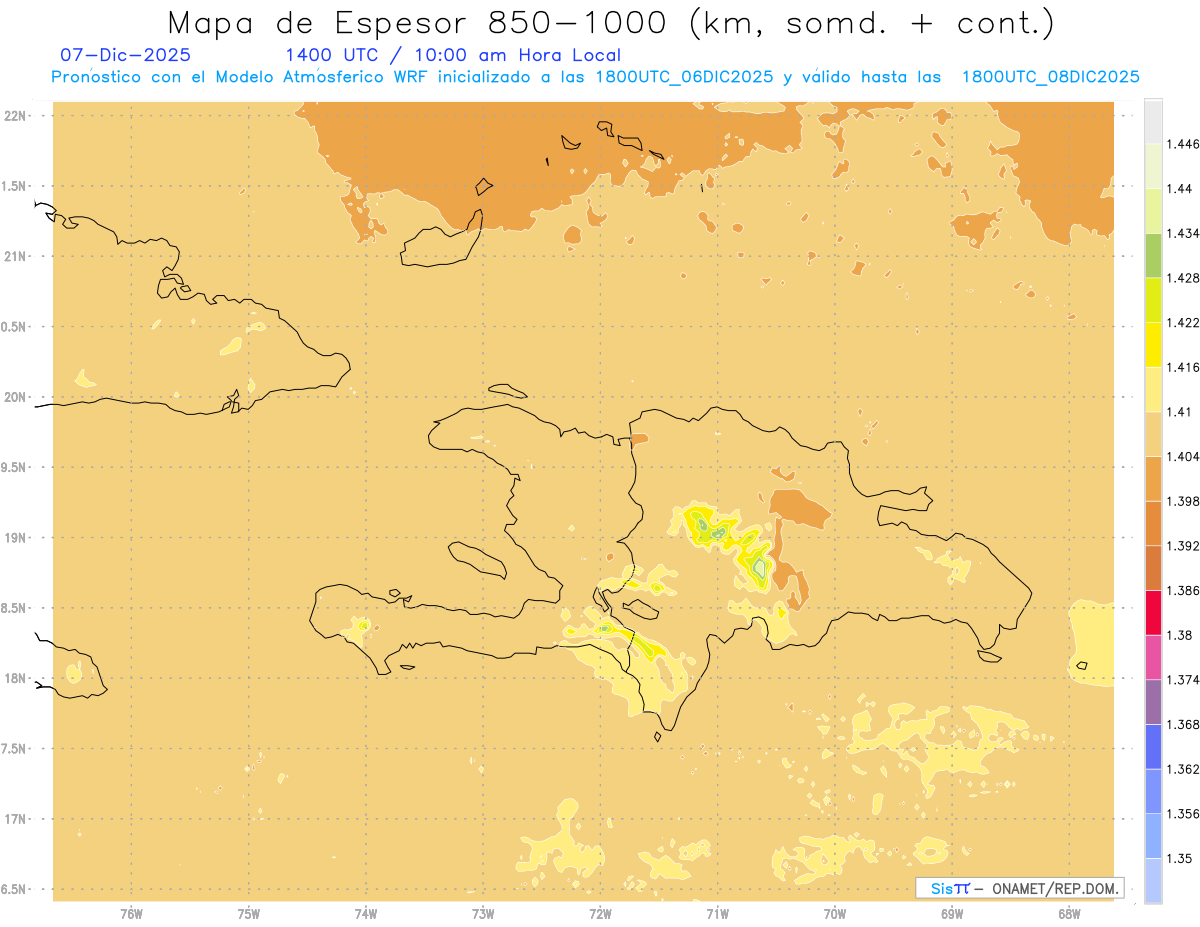Click the '17N' latitude label

pos(16,819)
